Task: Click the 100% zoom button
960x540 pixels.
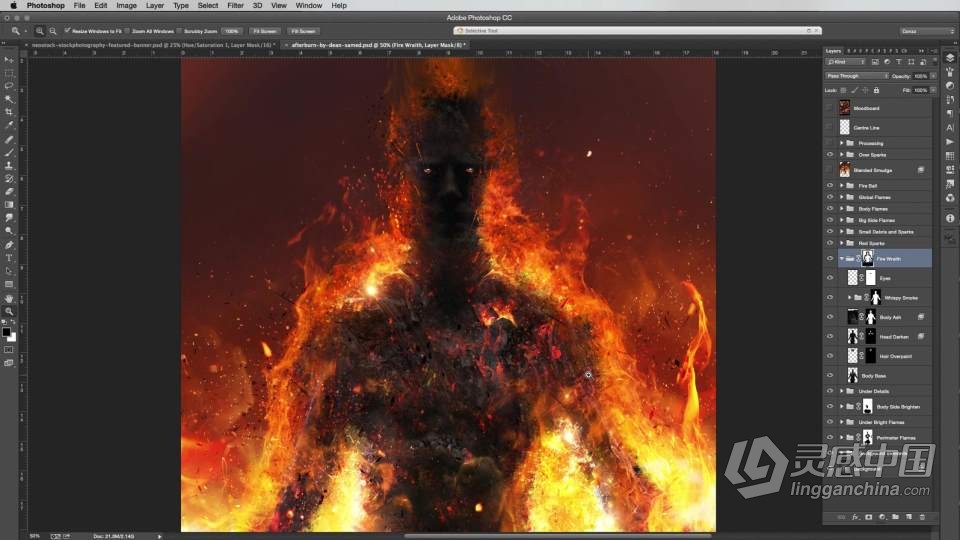Action: pos(231,31)
